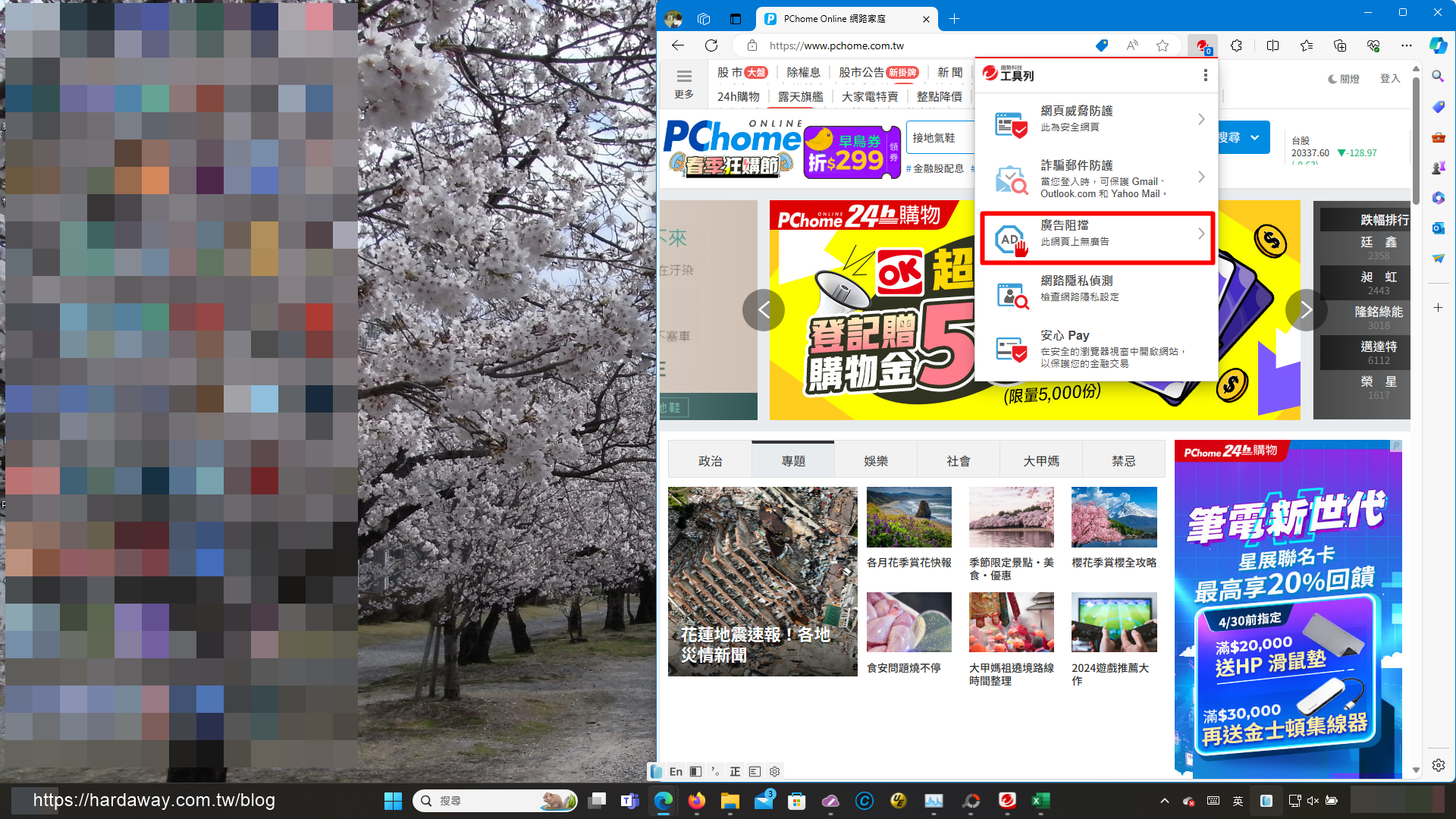Switch to 政治 news tab
This screenshot has height=819, width=1456.
coord(711,460)
